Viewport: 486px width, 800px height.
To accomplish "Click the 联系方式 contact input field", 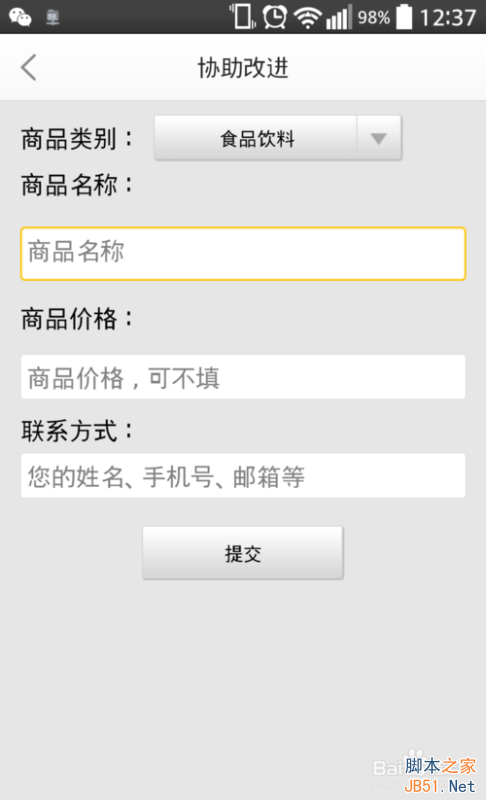I will pyautogui.click(x=243, y=476).
